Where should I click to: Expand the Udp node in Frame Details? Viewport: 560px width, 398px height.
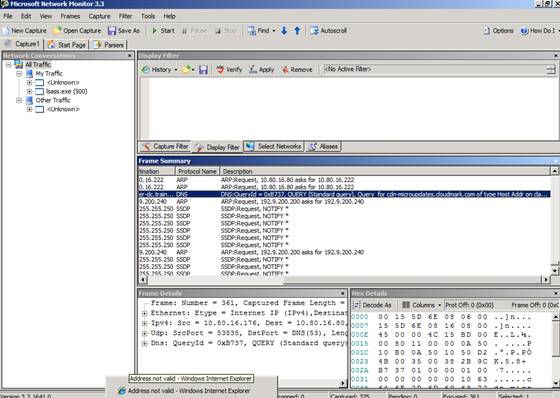tap(144, 334)
